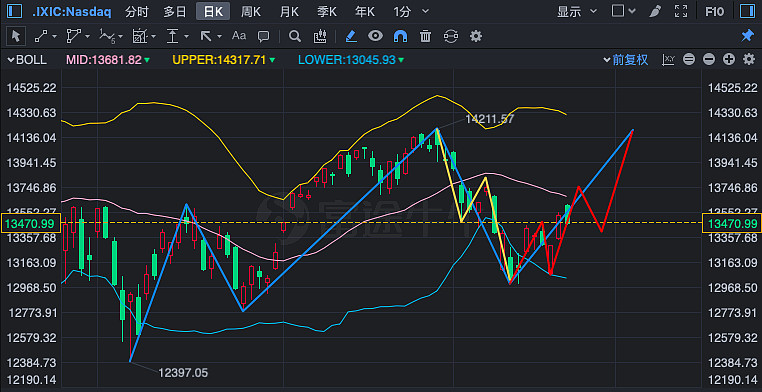The image size is (762, 392).
Task: Expand the minute period chevron next to 1分
Action: pyautogui.click(x=426, y=11)
